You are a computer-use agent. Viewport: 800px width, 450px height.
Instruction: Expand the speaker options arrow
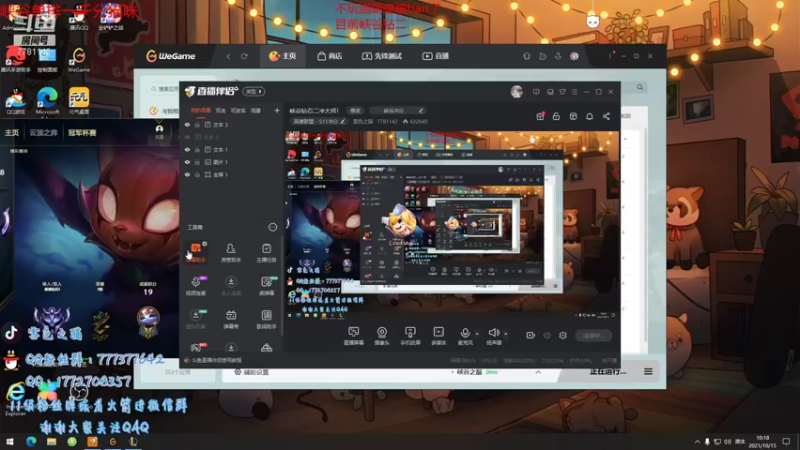click(506, 334)
